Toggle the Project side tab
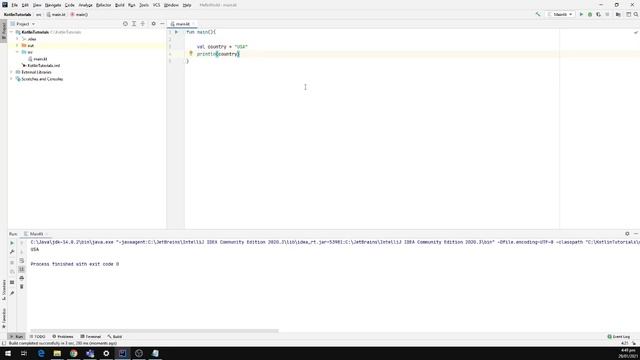Screen dimensions: 640x360 click(x=4, y=32)
